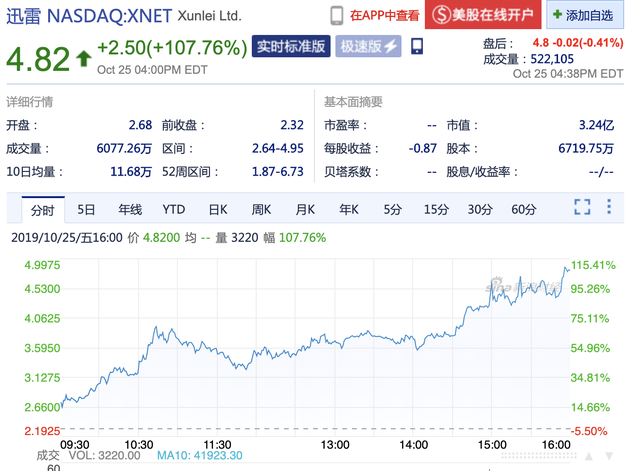The image size is (630, 471).
Task: Click the vertical bars icon beside fullscreen
Action: point(609,208)
